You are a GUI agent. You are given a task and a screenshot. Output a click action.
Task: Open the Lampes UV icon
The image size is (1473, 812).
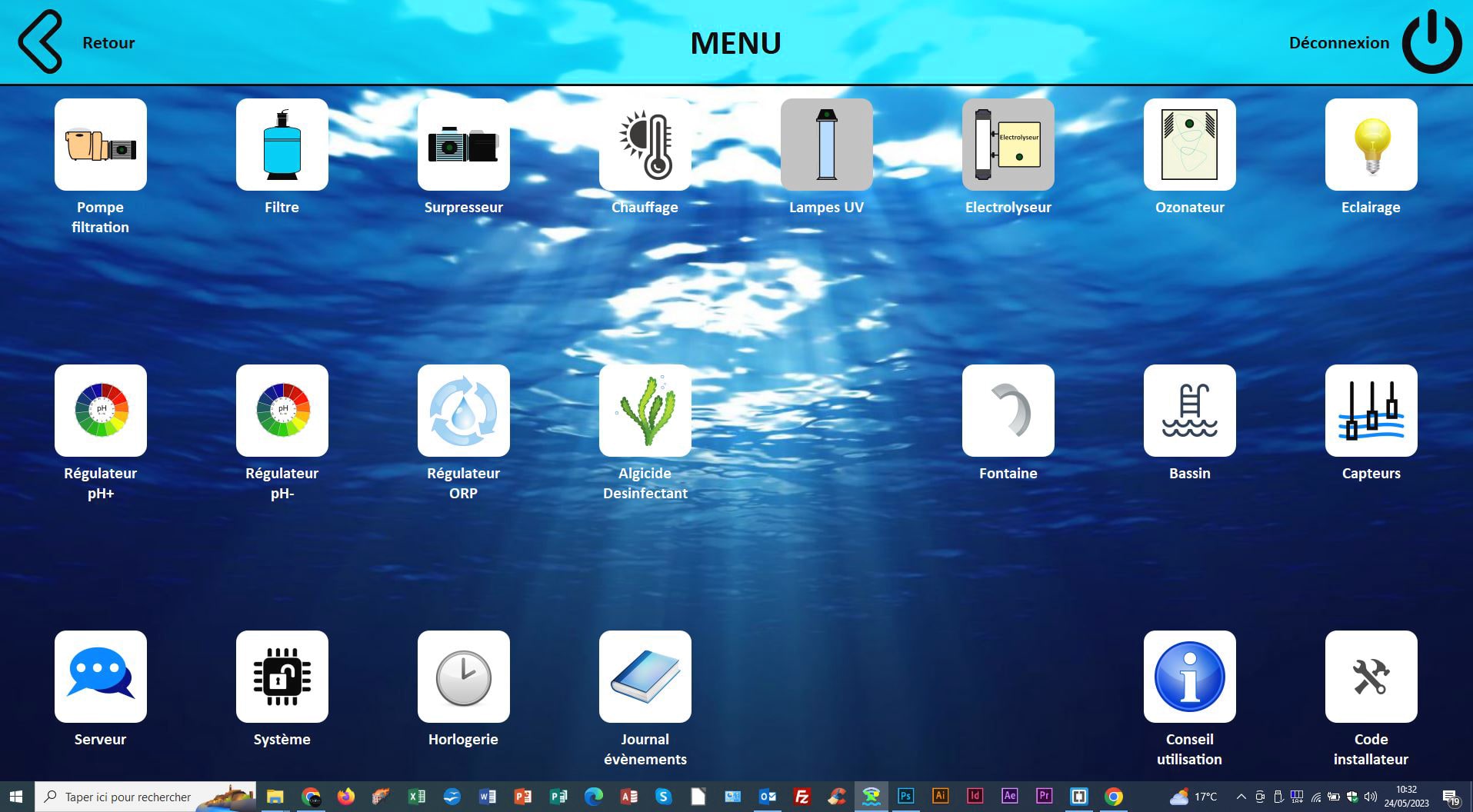point(826,145)
